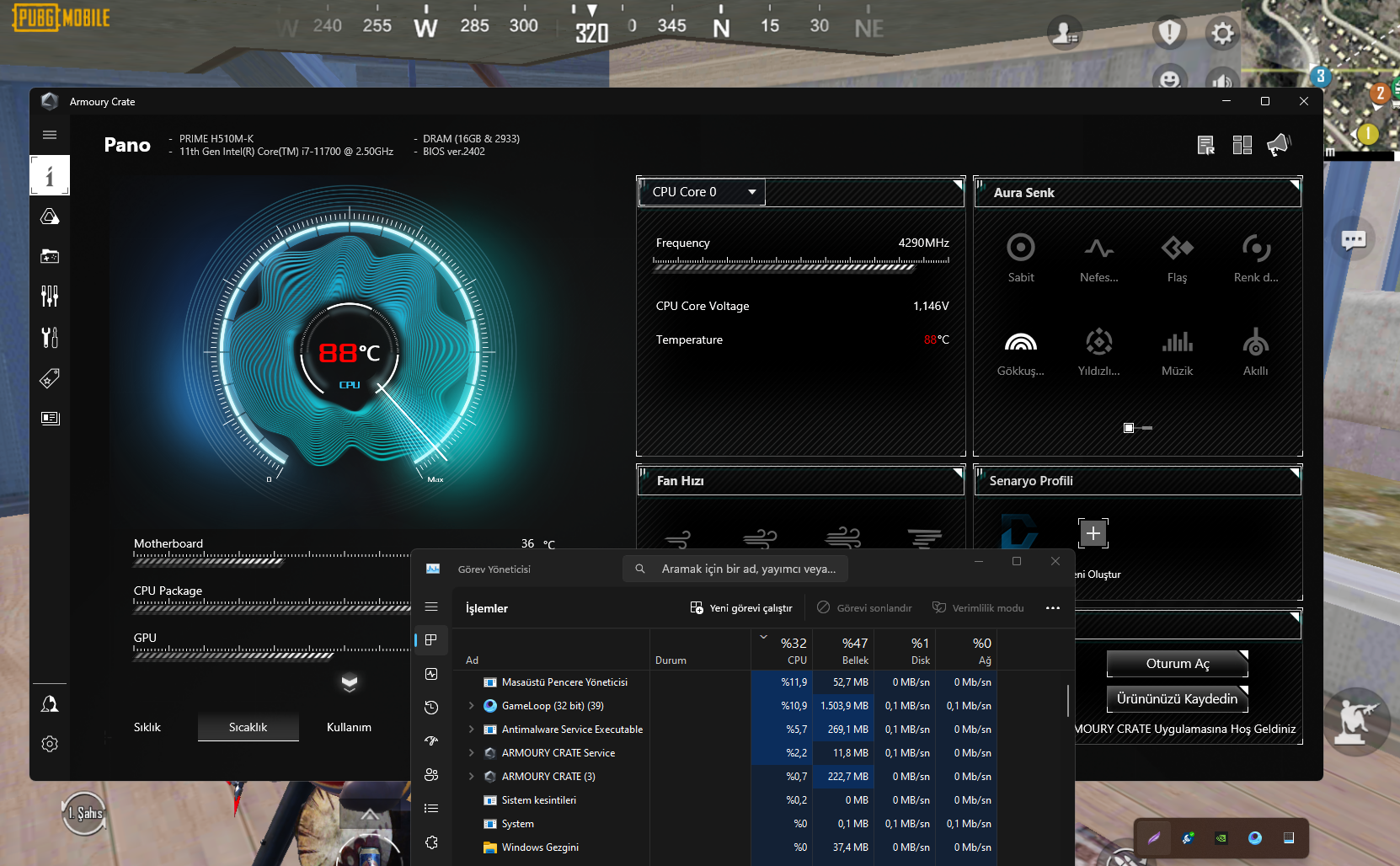Expand the GameLoop (32 bit) process group
The image size is (1400, 866).
(471, 706)
